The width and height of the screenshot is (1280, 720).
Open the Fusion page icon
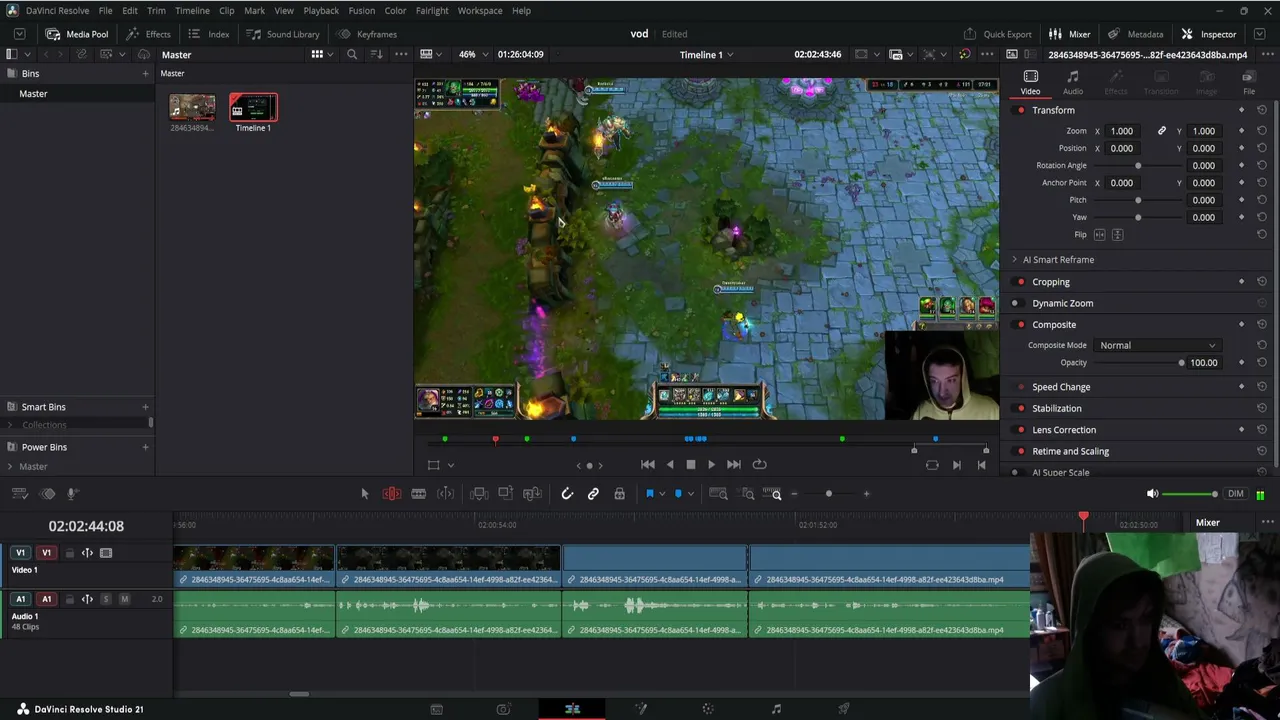coord(641,709)
